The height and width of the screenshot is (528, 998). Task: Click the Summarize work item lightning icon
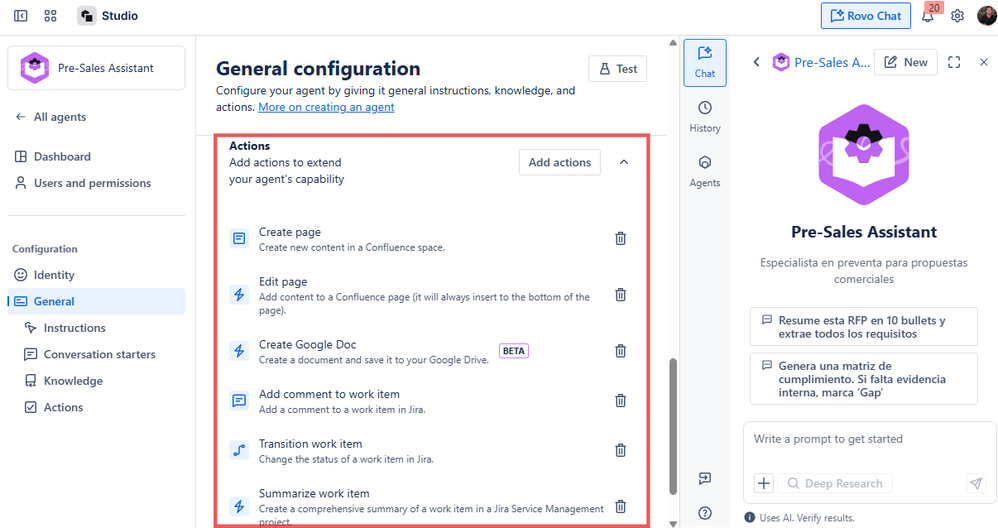(239, 506)
